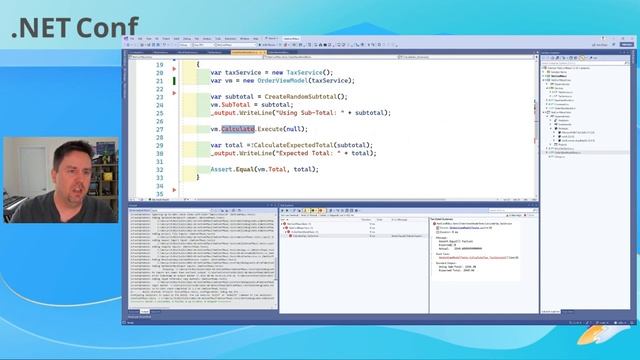Open the Edit menu

point(140,39)
